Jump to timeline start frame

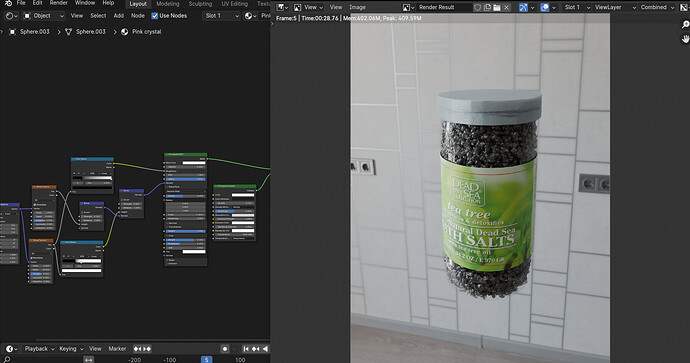pos(246,349)
